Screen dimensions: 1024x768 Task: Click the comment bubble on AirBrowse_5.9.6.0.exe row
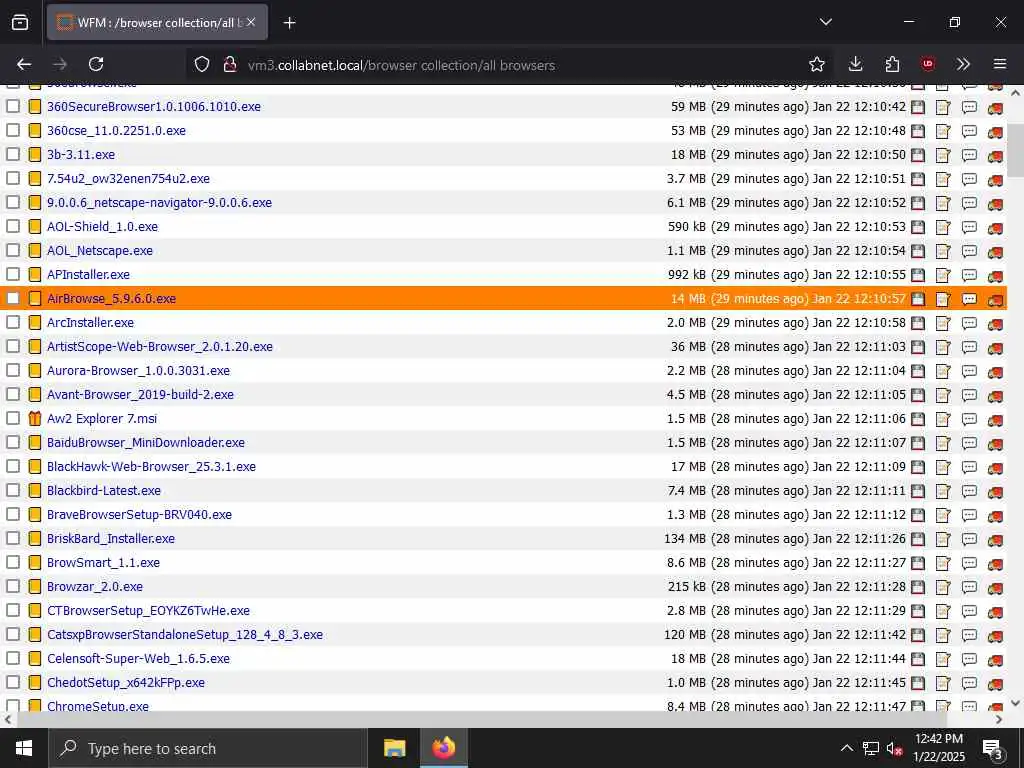(969, 299)
